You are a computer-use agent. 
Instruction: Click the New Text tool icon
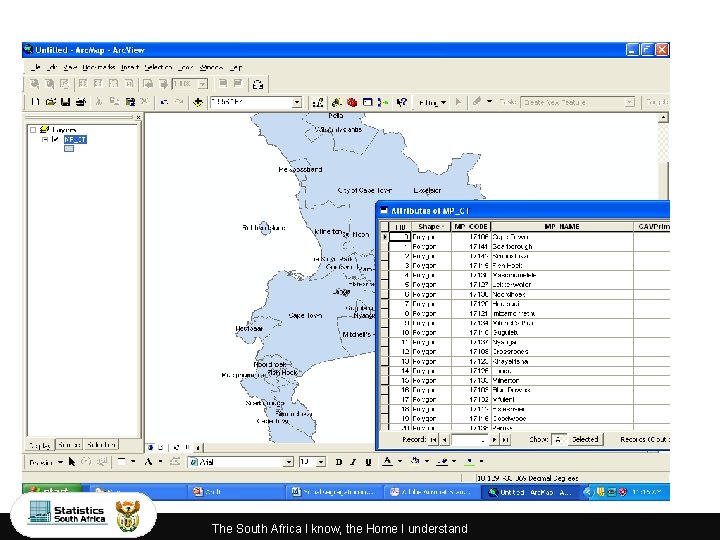[x=148, y=462]
